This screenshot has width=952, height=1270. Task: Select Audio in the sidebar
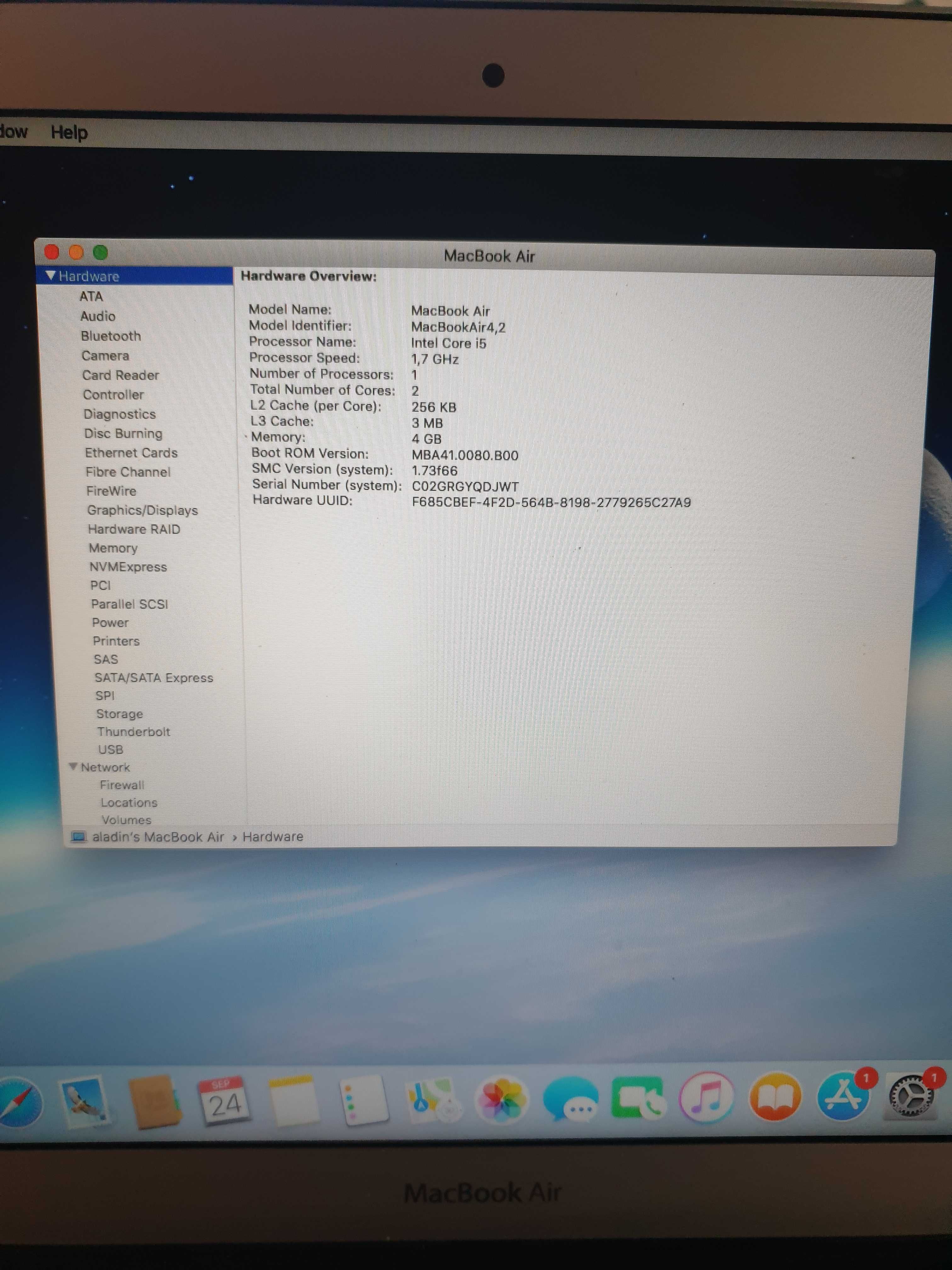pyautogui.click(x=98, y=316)
